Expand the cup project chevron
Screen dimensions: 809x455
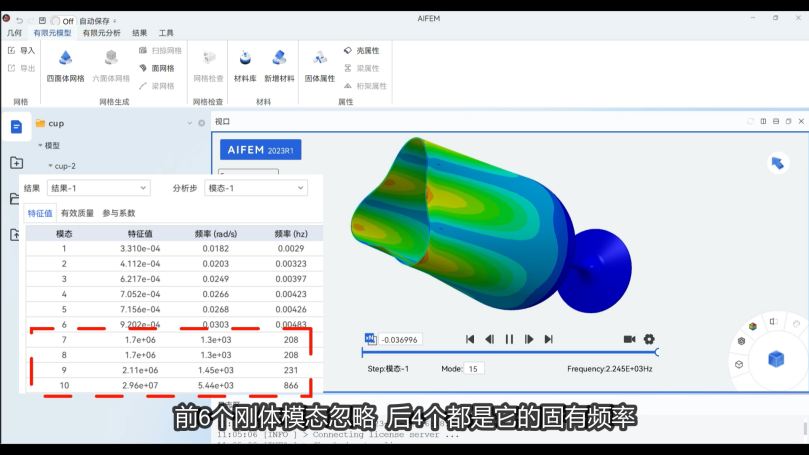(189, 123)
